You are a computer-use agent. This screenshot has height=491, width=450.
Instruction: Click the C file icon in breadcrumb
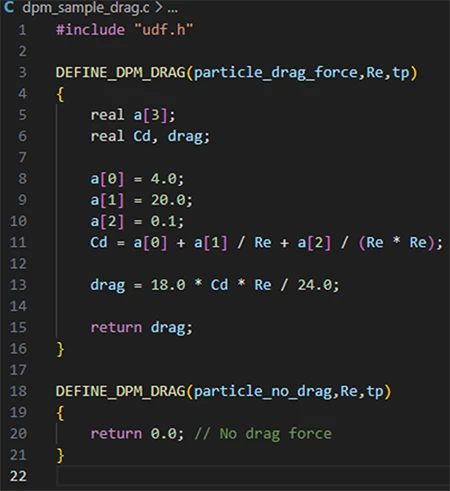[x=9, y=7]
